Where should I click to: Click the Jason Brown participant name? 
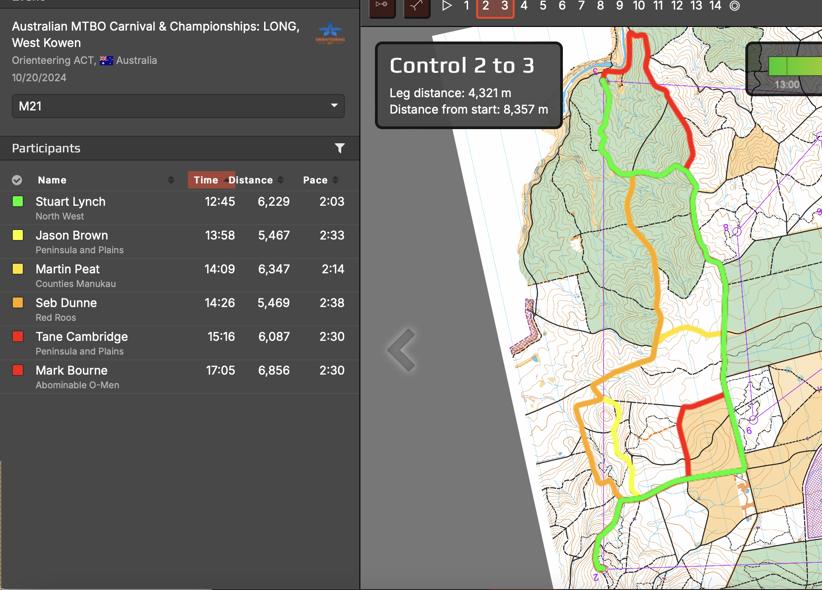click(x=72, y=235)
